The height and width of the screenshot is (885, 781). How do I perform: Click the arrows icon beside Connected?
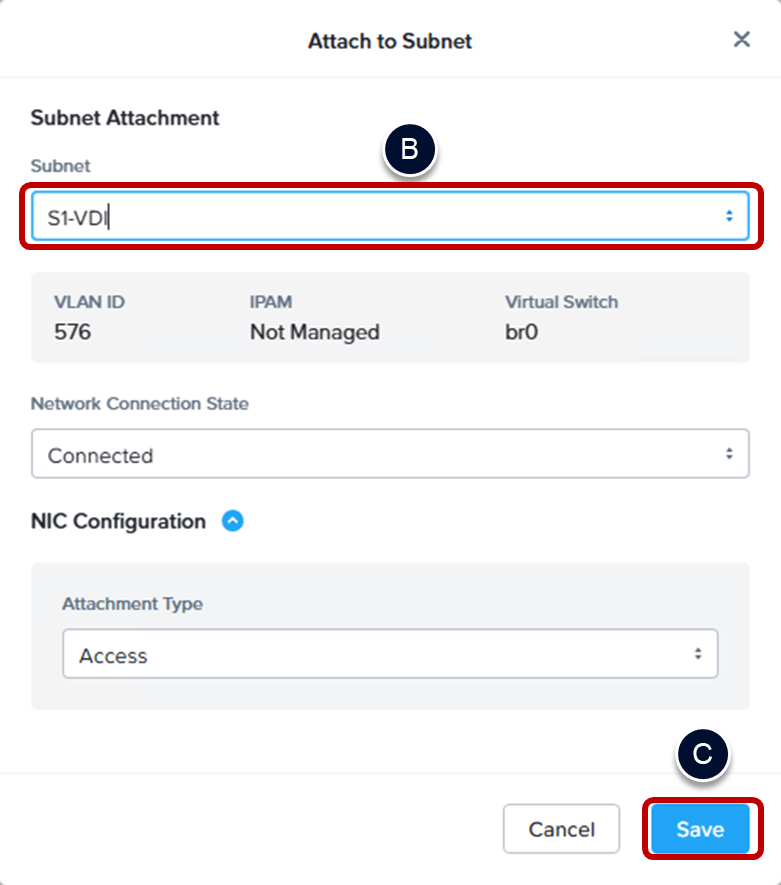(729, 455)
